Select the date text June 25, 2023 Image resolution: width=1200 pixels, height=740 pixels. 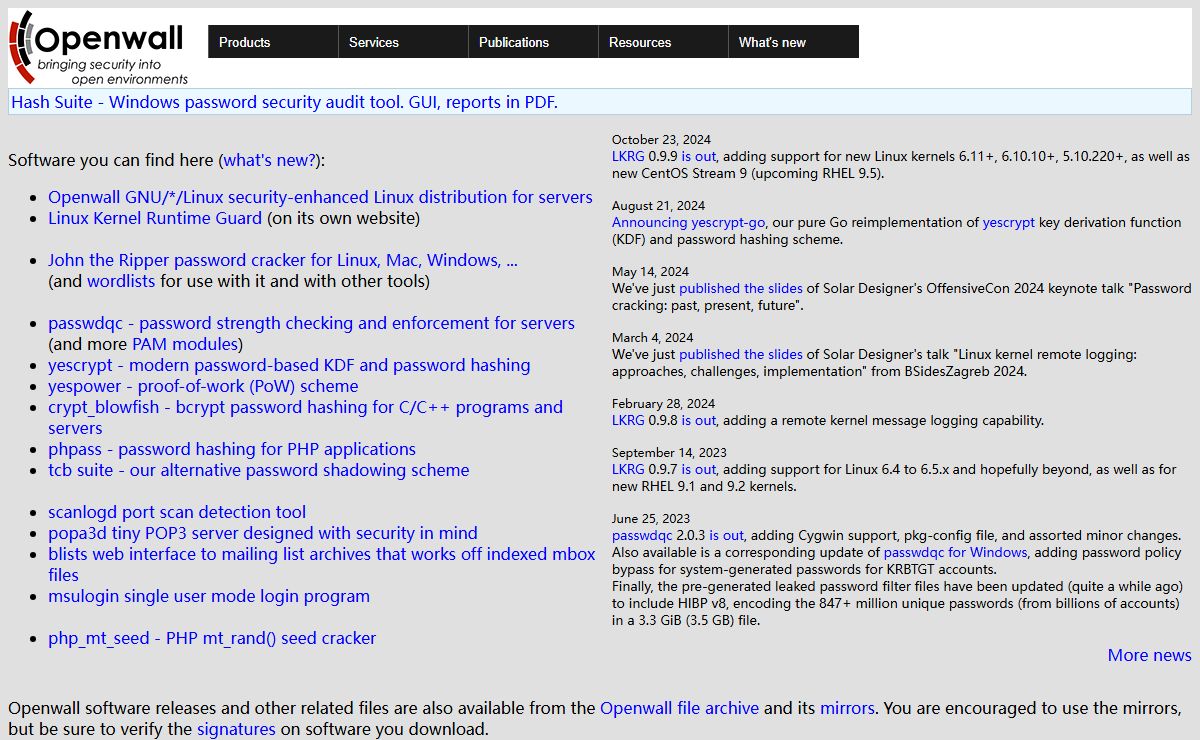tap(651, 518)
